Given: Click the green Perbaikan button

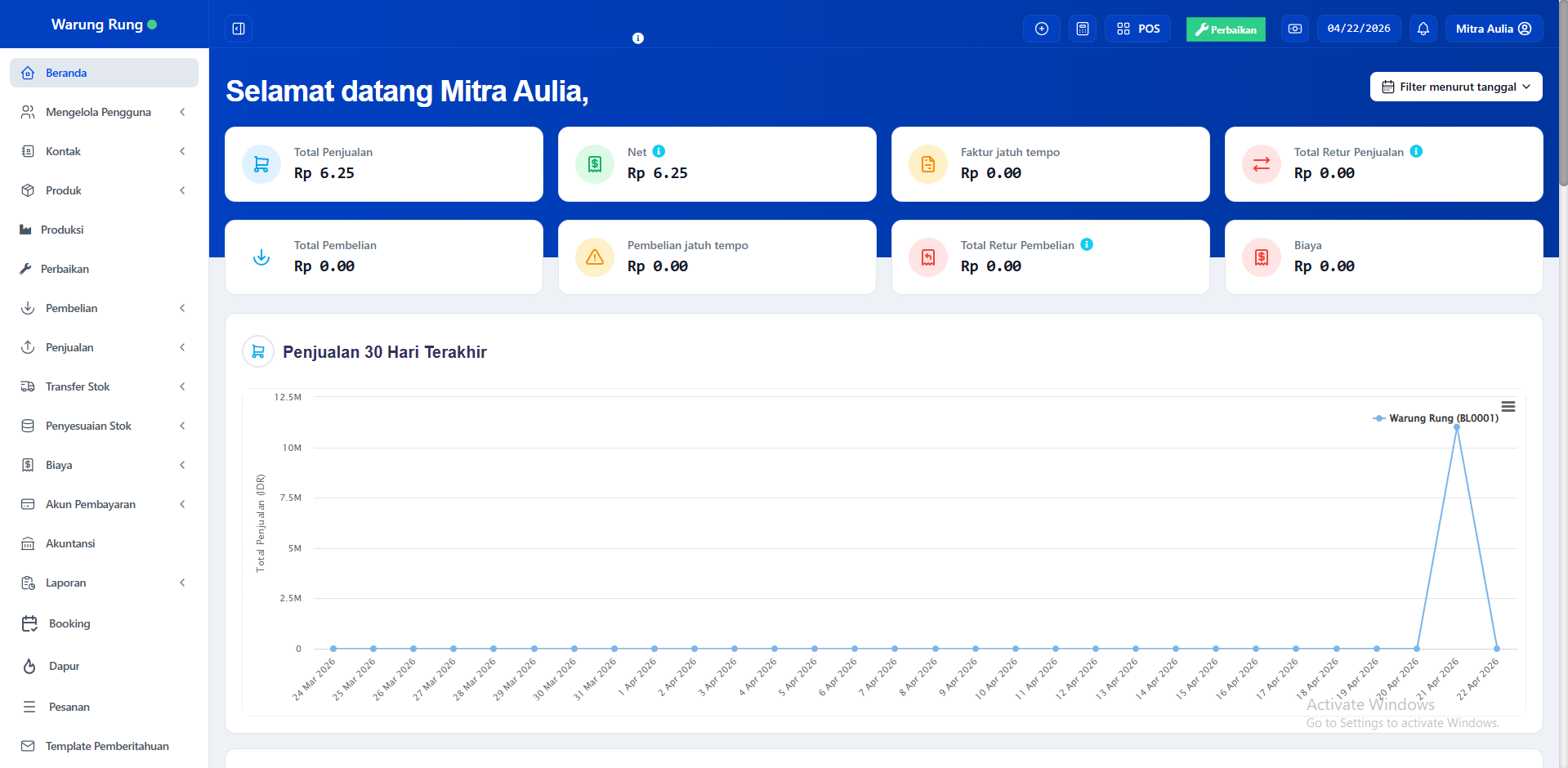Looking at the screenshot, I should click(x=1225, y=29).
